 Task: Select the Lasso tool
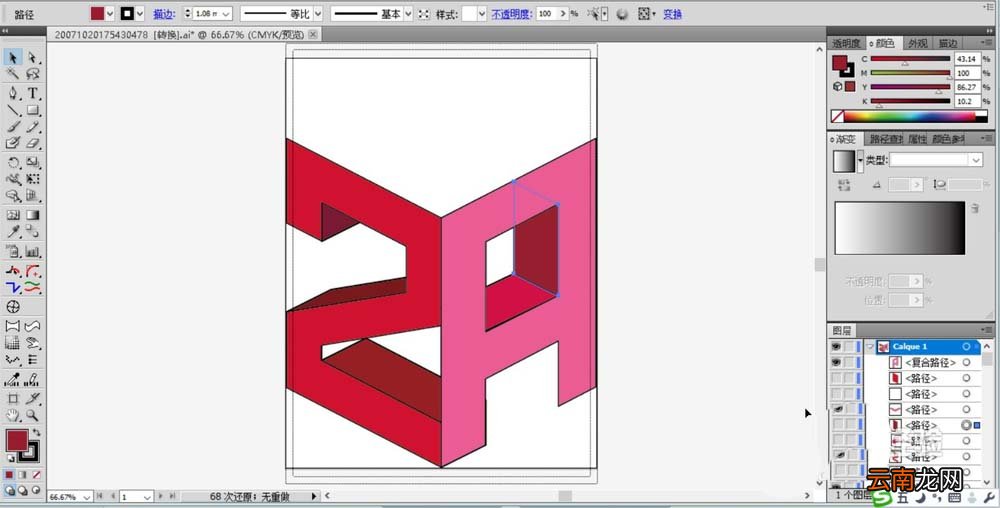[33, 74]
